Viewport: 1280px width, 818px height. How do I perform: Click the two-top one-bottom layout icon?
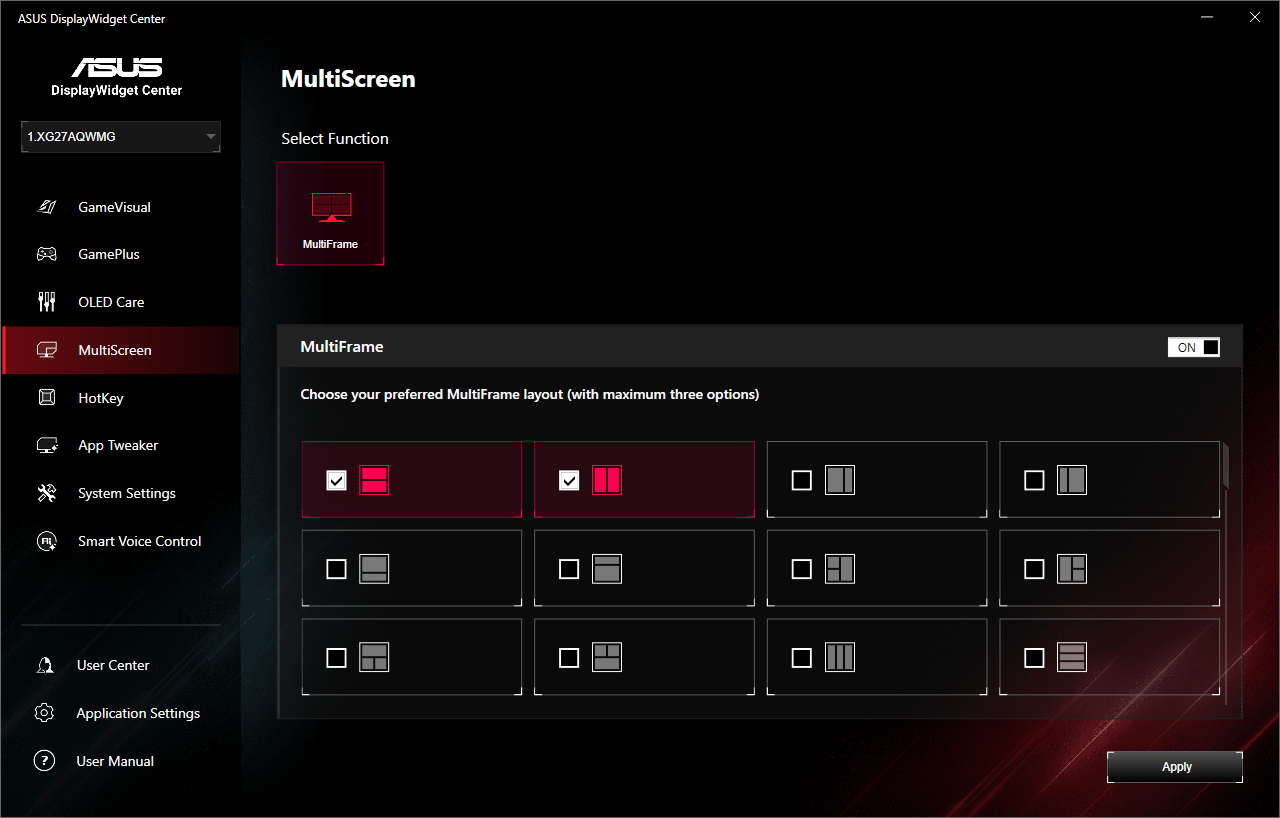(x=607, y=657)
